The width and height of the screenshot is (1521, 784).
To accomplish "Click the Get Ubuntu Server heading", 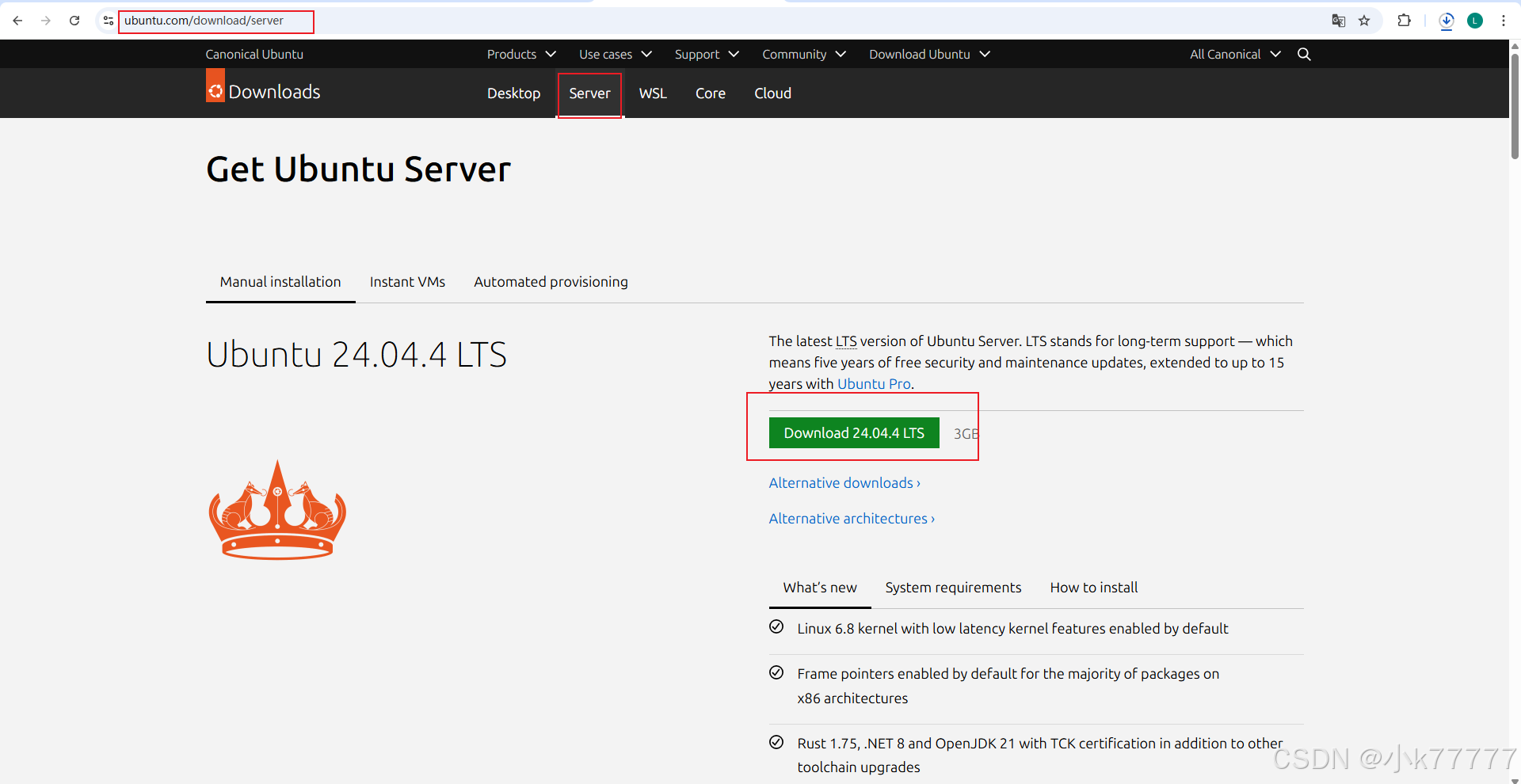I will click(358, 169).
